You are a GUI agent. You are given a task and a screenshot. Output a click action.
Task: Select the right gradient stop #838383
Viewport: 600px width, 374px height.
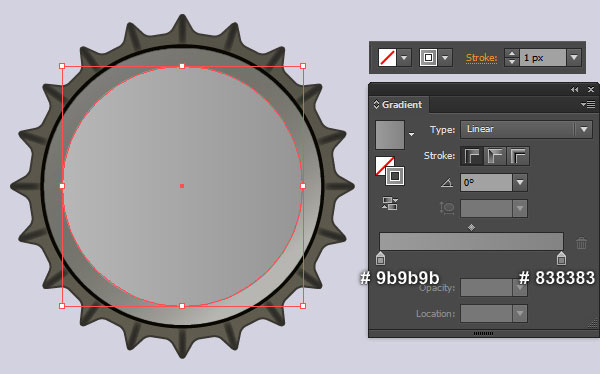pos(561,258)
